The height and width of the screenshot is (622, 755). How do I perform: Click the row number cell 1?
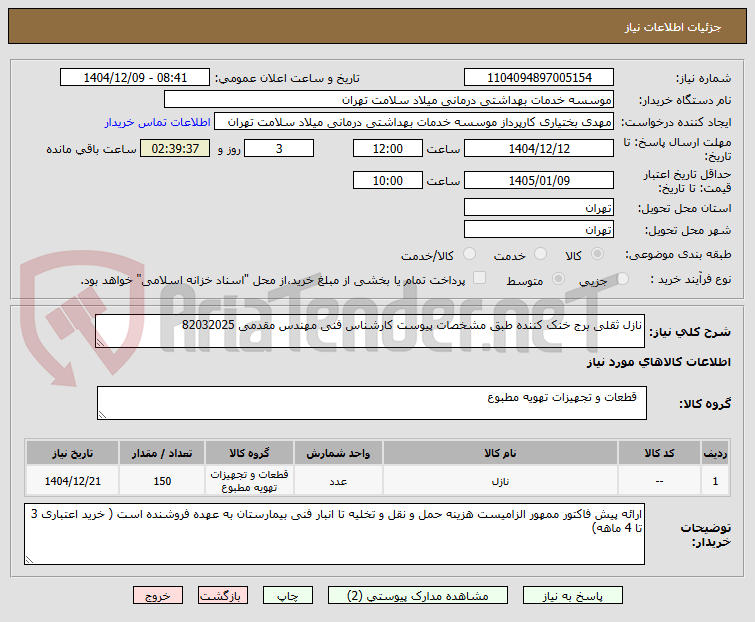tap(715, 481)
